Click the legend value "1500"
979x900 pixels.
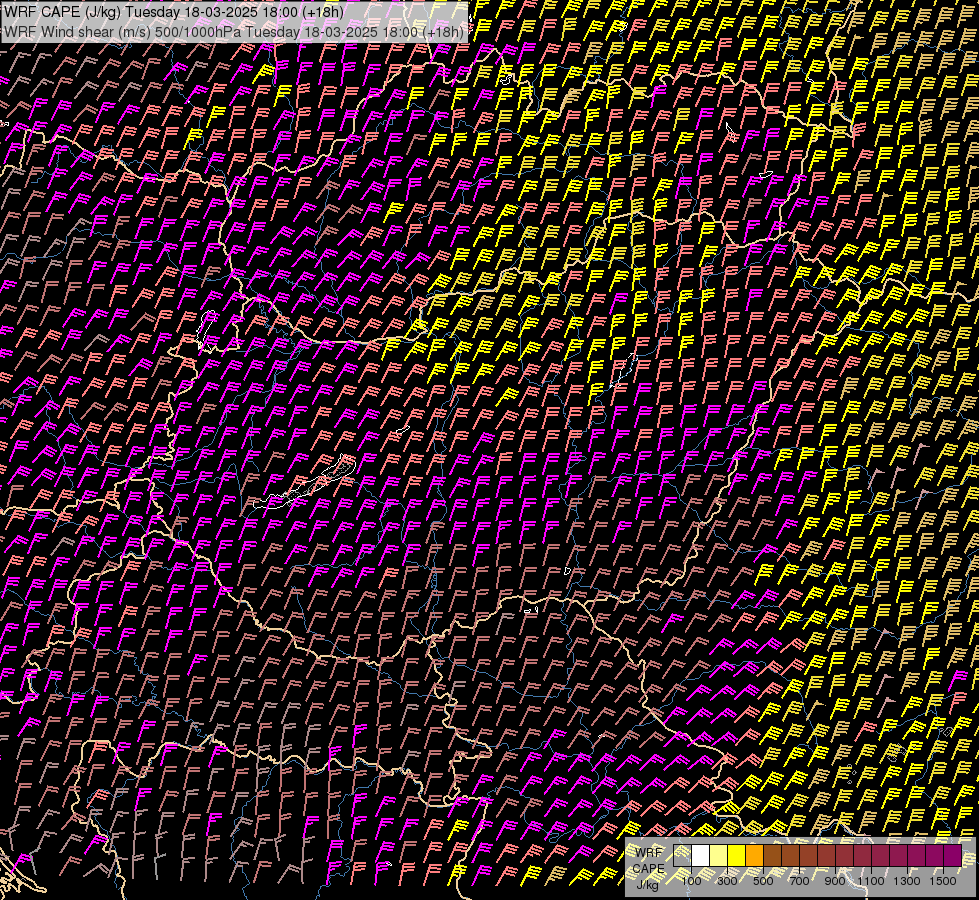(943, 881)
